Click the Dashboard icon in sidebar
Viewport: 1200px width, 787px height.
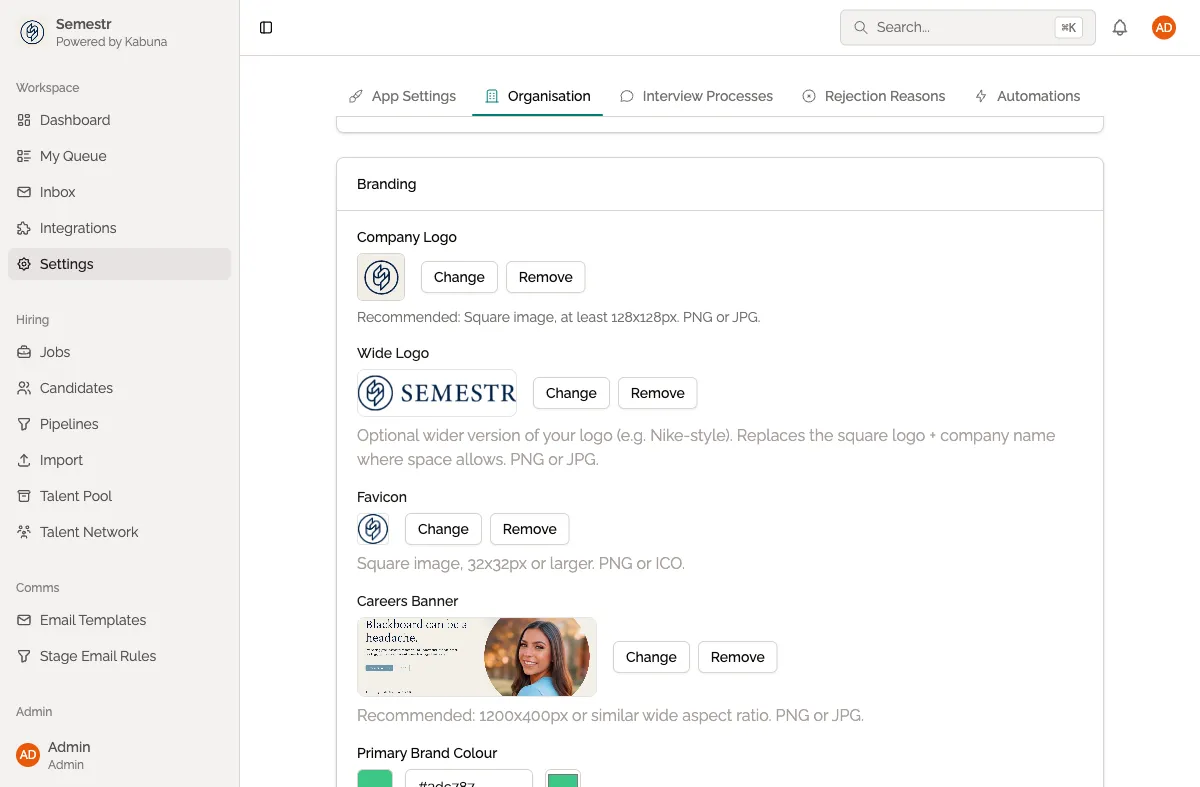pos(24,120)
